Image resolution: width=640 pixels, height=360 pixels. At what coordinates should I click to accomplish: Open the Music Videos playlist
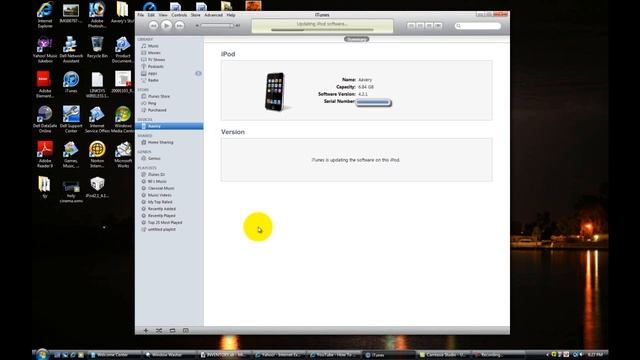pyautogui.click(x=160, y=195)
